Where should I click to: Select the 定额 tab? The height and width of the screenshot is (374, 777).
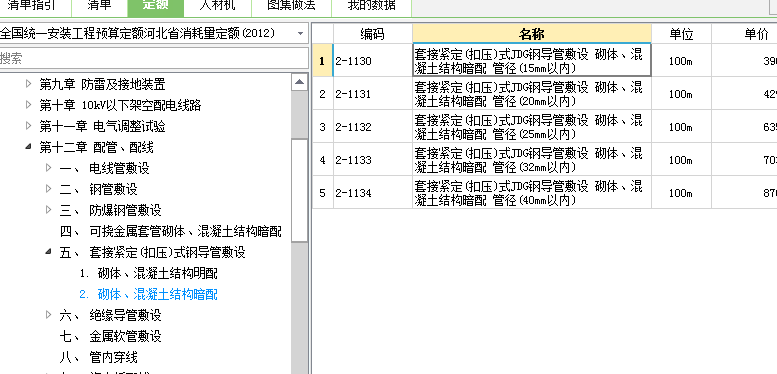click(156, 7)
